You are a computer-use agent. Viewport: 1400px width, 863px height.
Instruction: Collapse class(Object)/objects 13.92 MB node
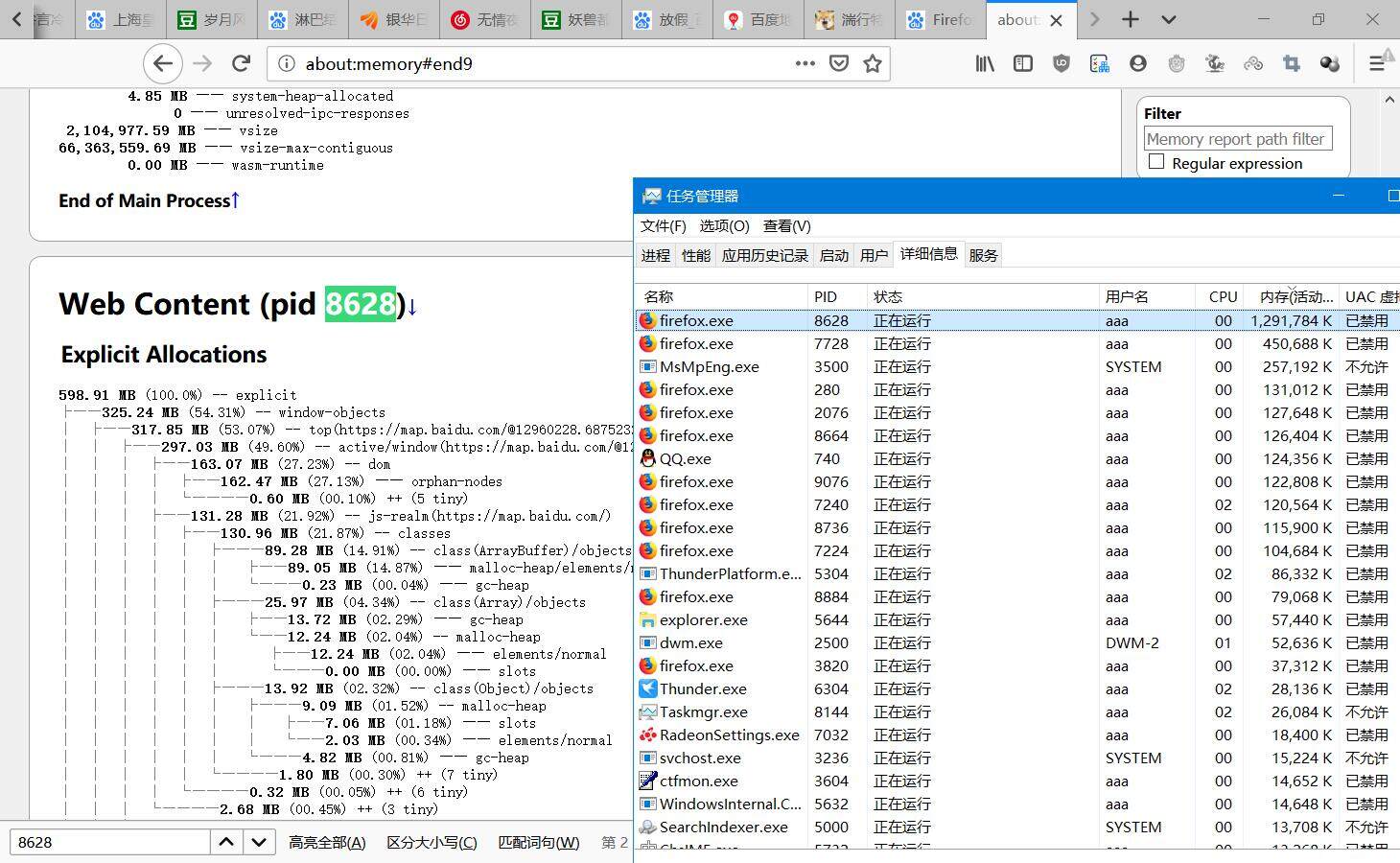429,688
